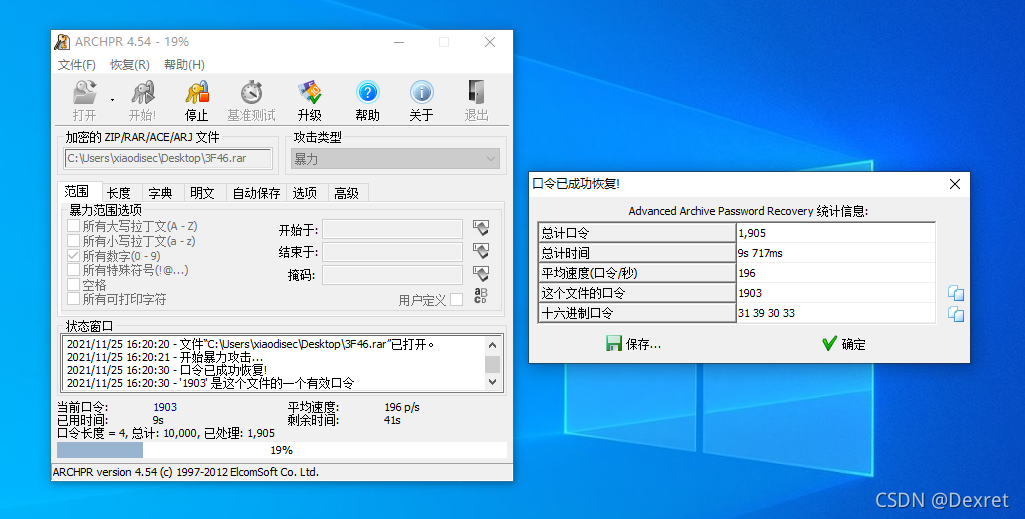Image resolution: width=1025 pixels, height=519 pixels.
Task: Click the 196 p/s average speed value
Action: [402, 407]
